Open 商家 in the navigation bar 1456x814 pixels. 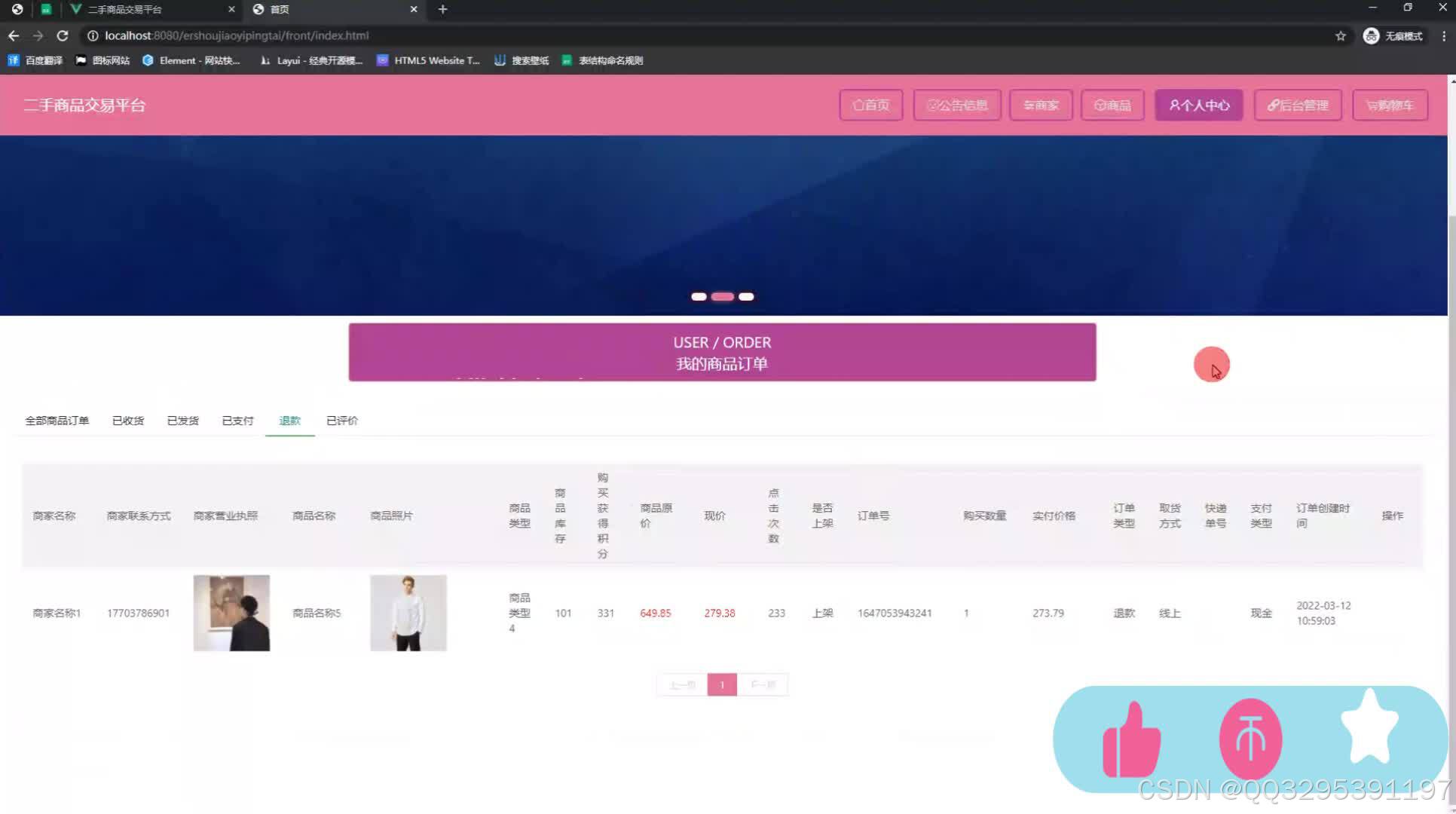pyautogui.click(x=1042, y=106)
